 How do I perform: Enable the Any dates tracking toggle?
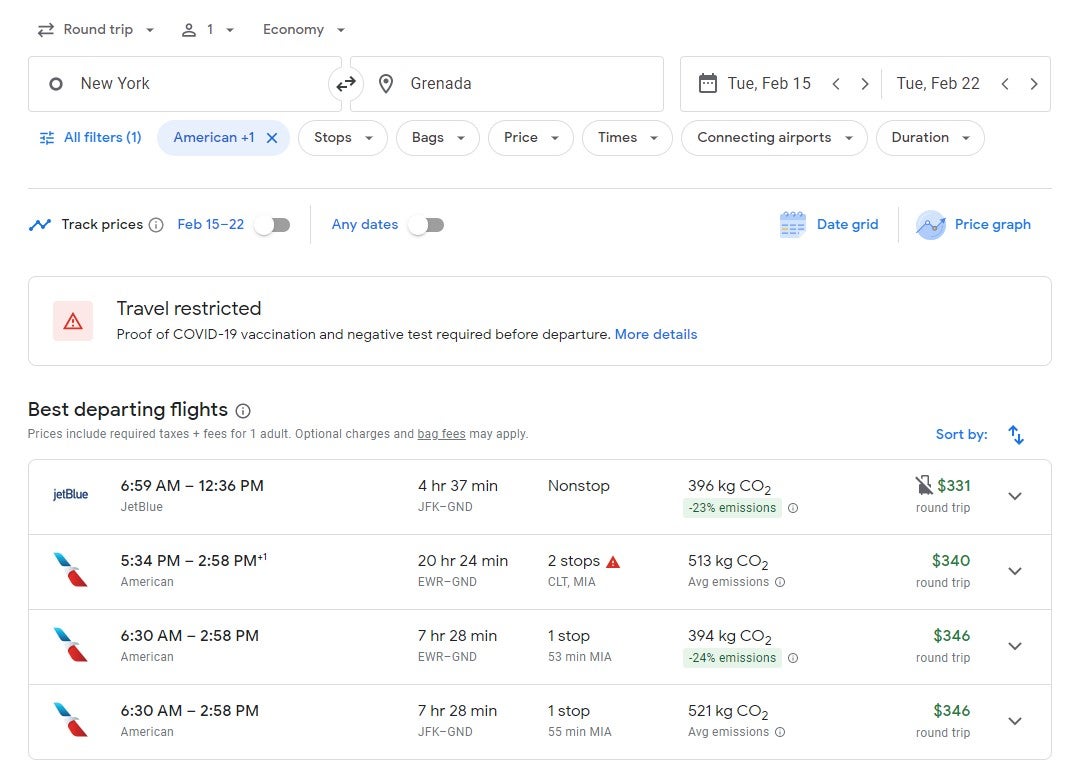point(427,225)
